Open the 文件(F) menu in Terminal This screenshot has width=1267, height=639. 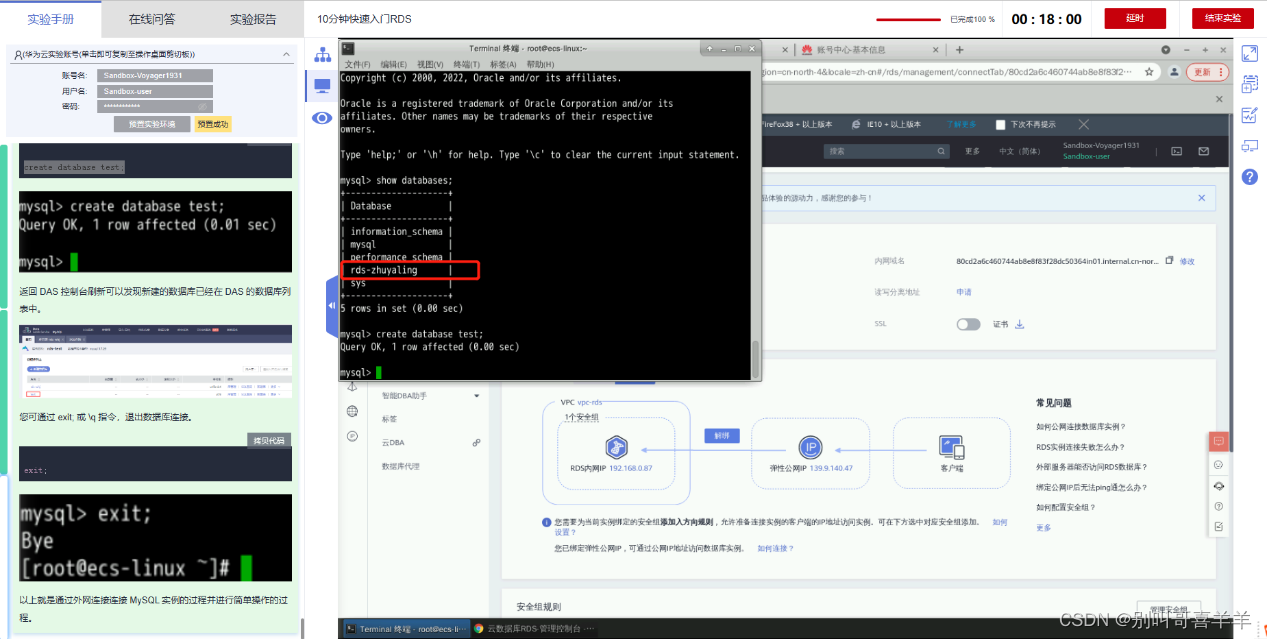point(358,64)
